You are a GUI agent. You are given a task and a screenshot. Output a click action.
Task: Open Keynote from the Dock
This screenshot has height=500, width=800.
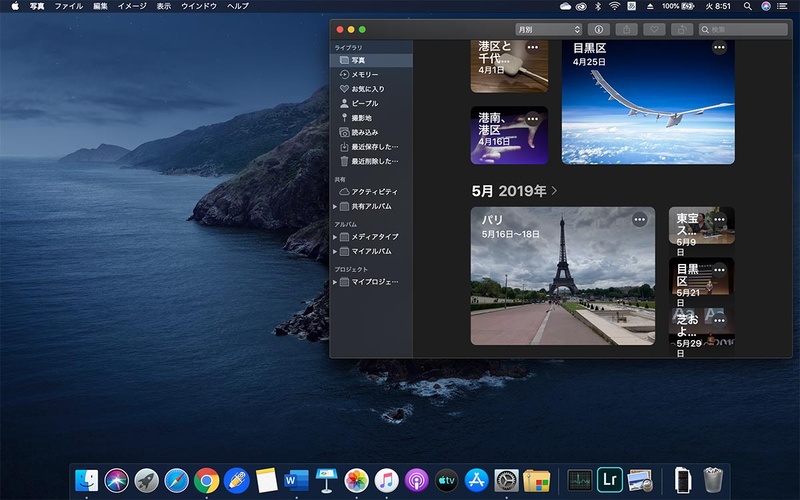point(327,480)
